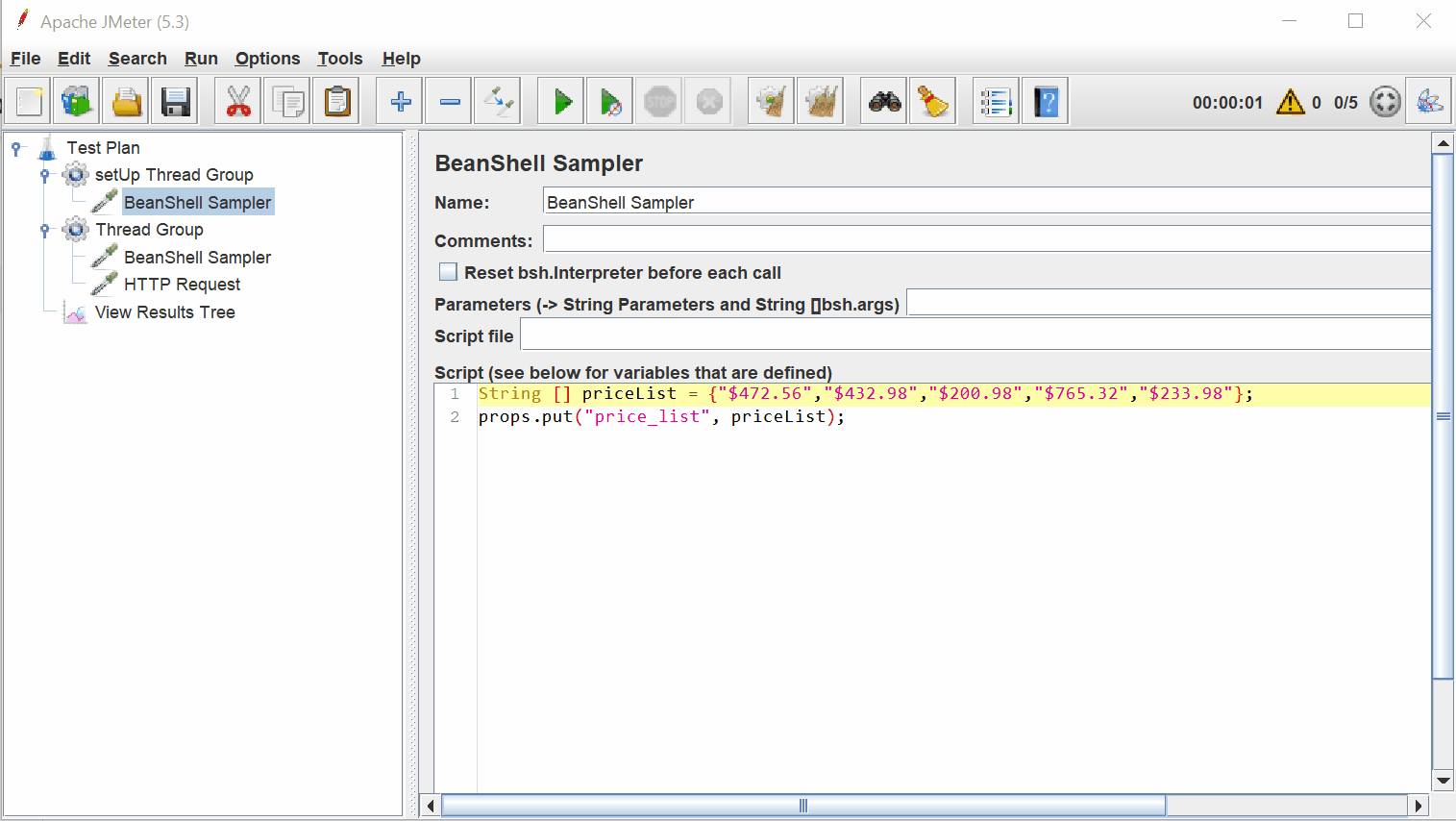This screenshot has height=821, width=1456.
Task: Expand all nodes with the plus icon
Action: (399, 100)
